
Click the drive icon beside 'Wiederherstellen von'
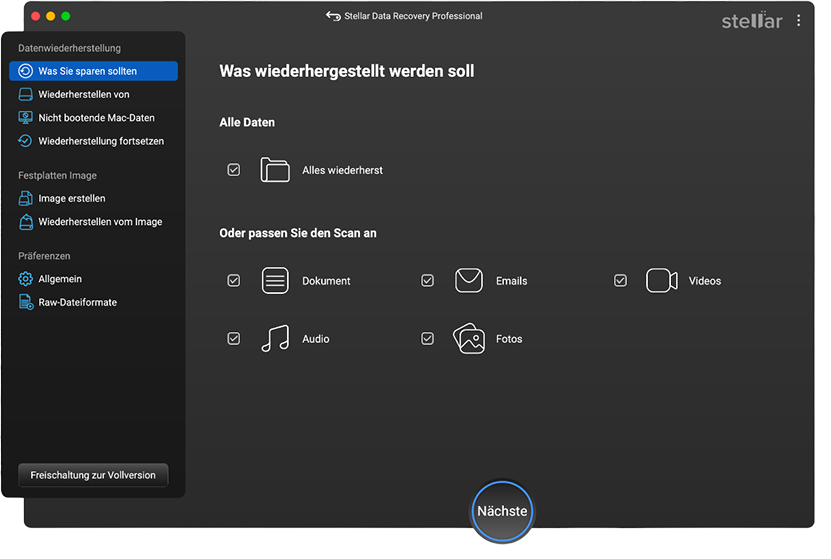pos(25,94)
